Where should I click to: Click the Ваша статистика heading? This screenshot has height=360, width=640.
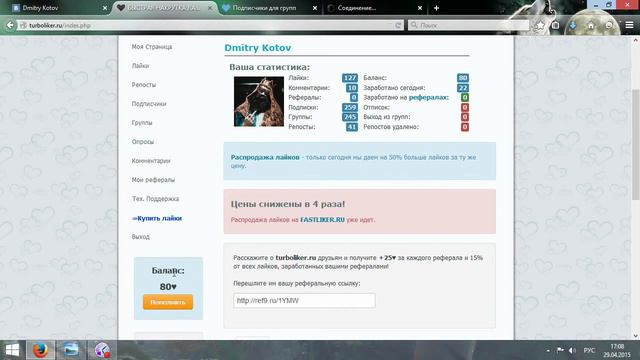[x=269, y=67]
